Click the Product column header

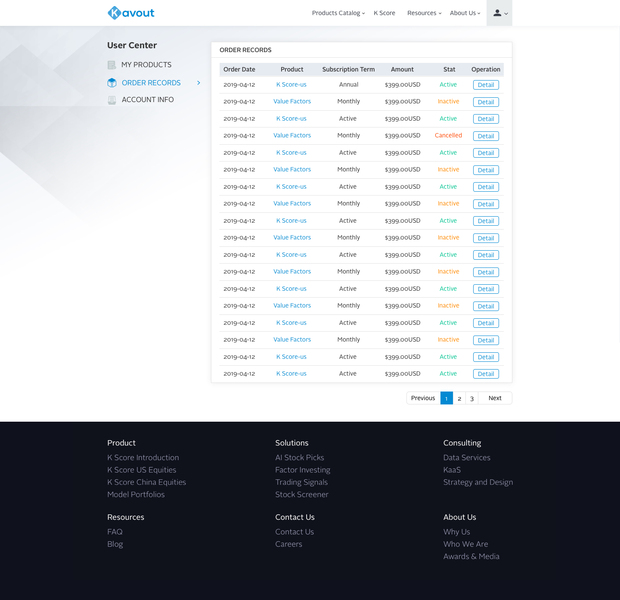pos(292,69)
